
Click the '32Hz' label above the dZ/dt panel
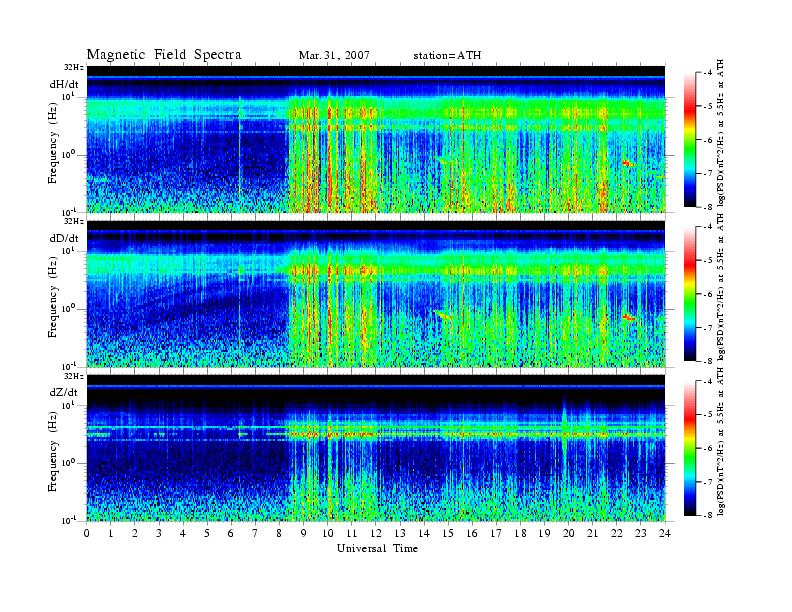[x=74, y=376]
